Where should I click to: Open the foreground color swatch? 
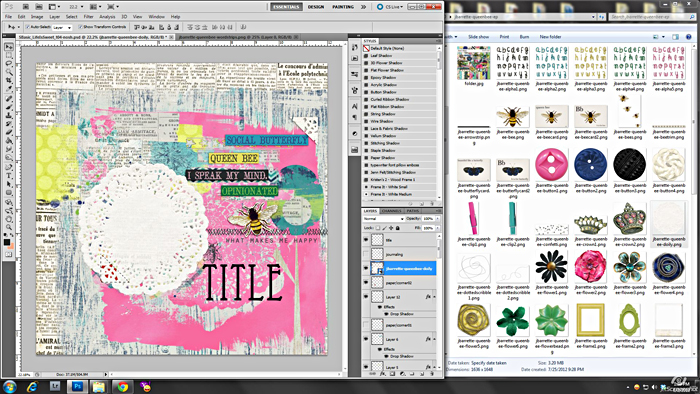click(7, 242)
